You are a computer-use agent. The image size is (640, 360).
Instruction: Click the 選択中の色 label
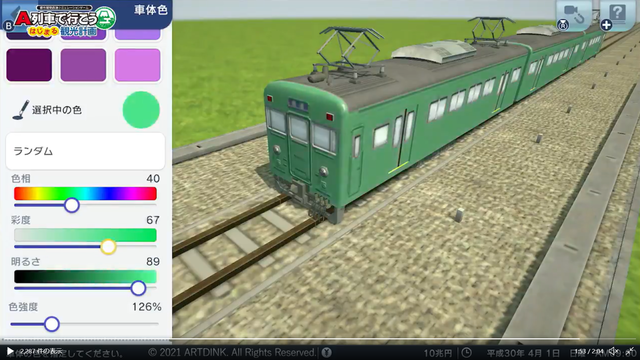point(57,110)
